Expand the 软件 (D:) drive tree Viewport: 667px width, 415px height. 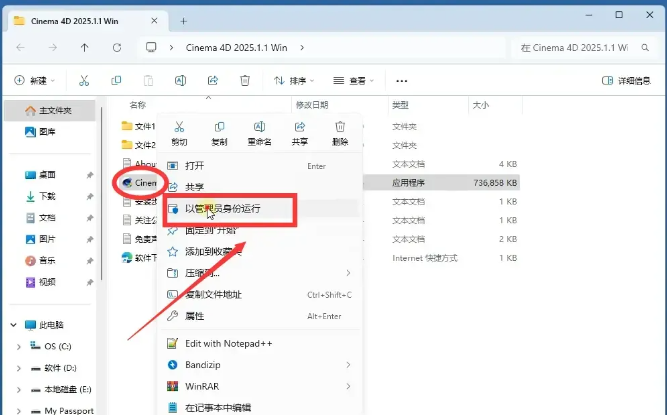[19, 368]
